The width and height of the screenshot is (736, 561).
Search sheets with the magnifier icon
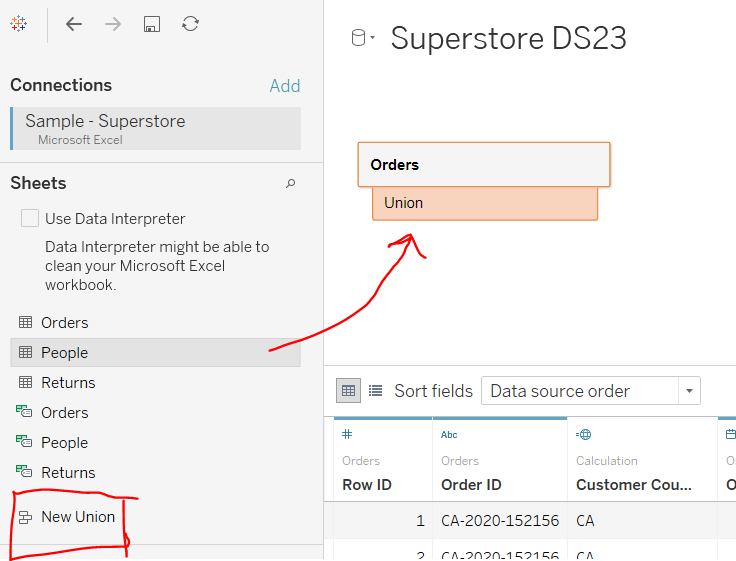[x=291, y=184]
